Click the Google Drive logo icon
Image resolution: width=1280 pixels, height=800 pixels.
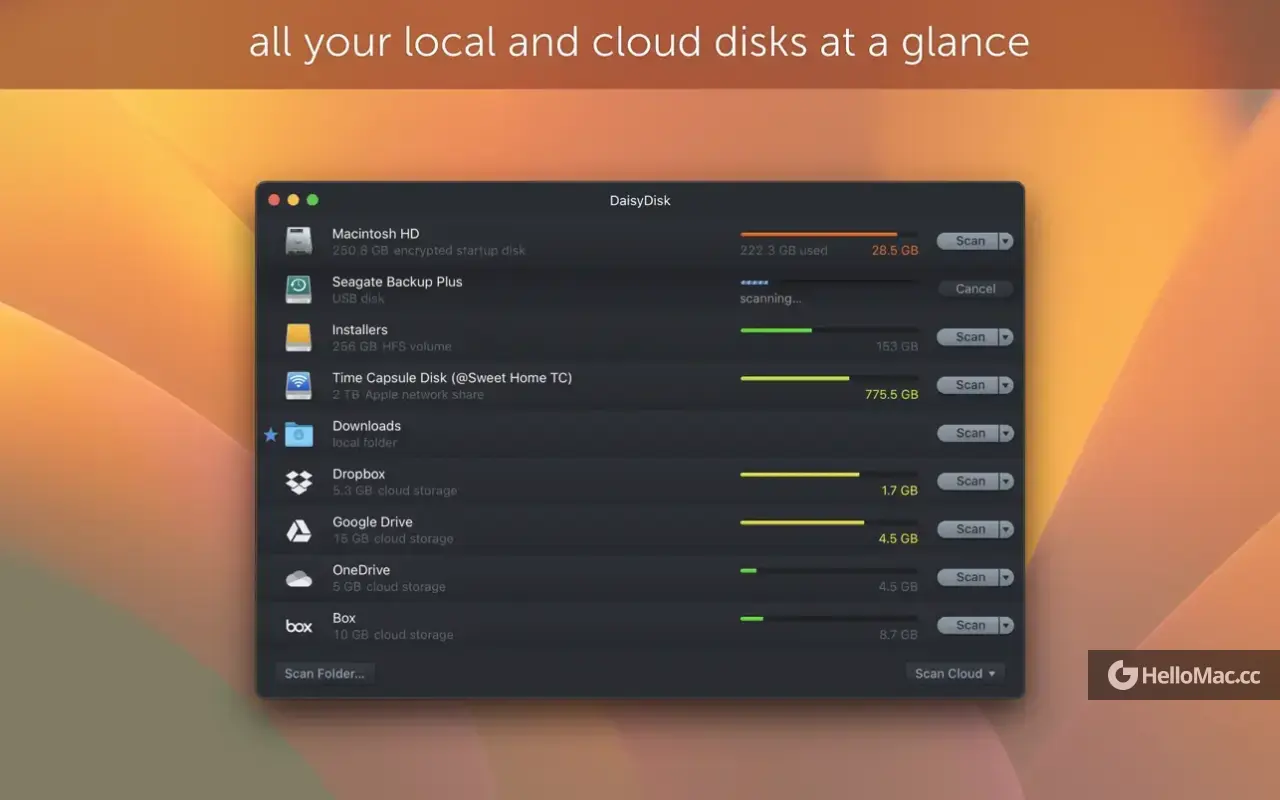tap(299, 530)
